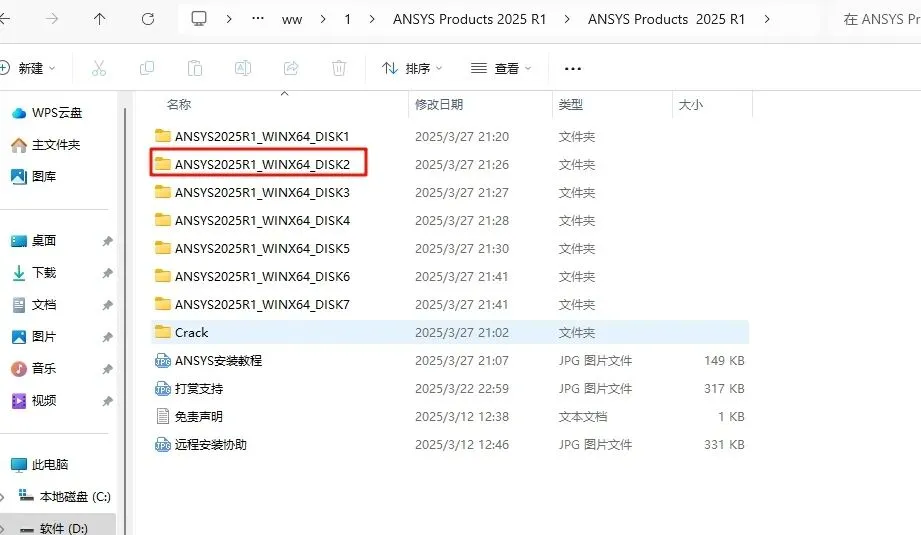Refresh the current folder view
This screenshot has height=535, width=921.
pyautogui.click(x=148, y=19)
